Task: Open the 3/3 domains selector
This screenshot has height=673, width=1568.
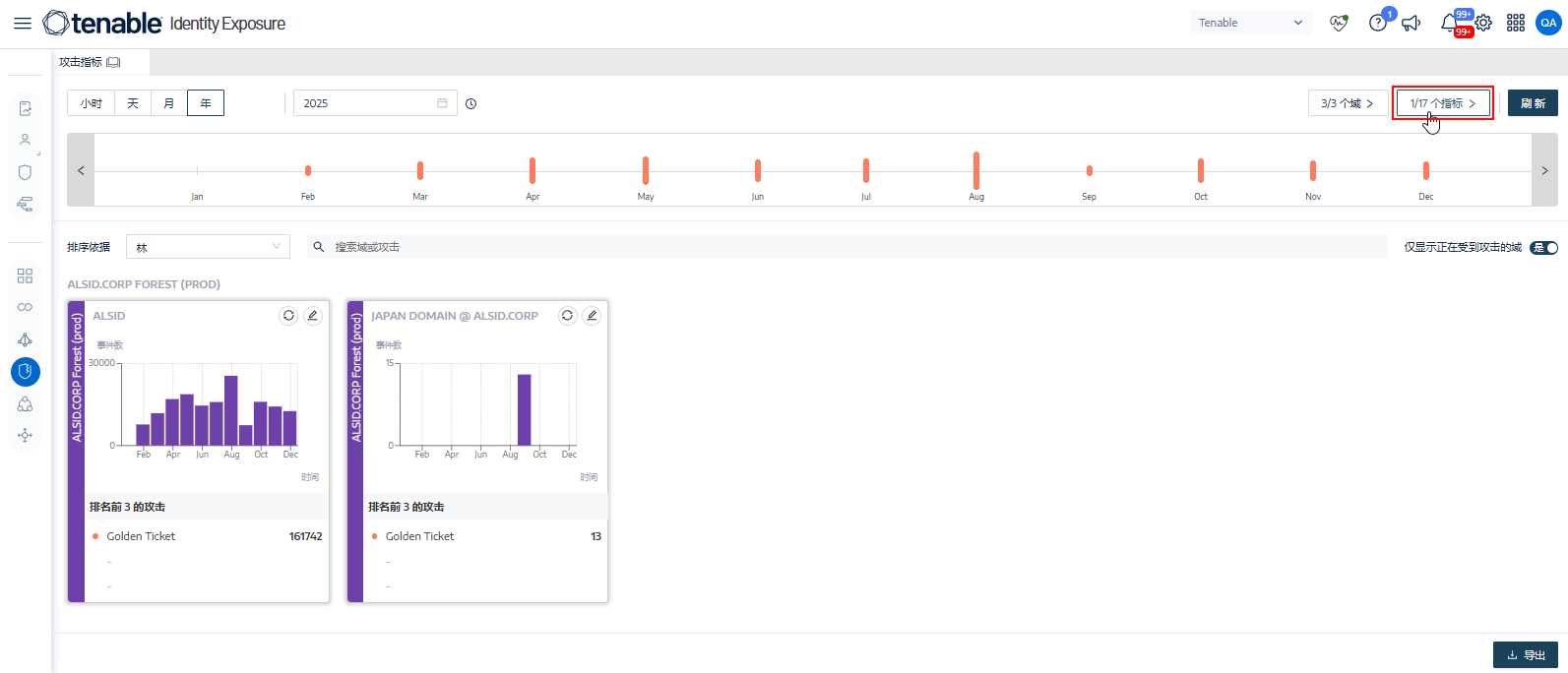Action: tap(1347, 103)
